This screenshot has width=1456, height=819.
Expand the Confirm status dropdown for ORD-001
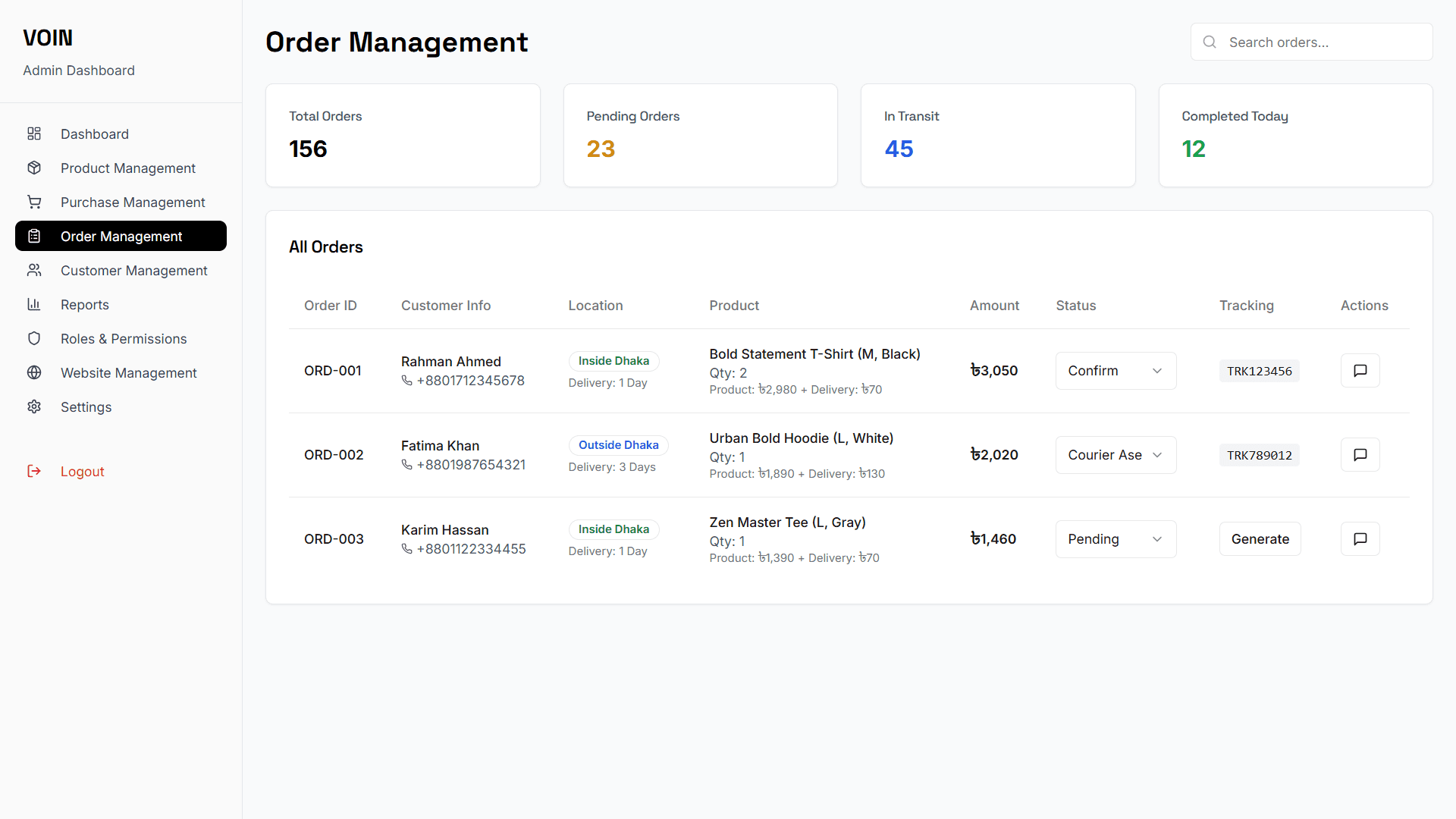tap(1116, 371)
